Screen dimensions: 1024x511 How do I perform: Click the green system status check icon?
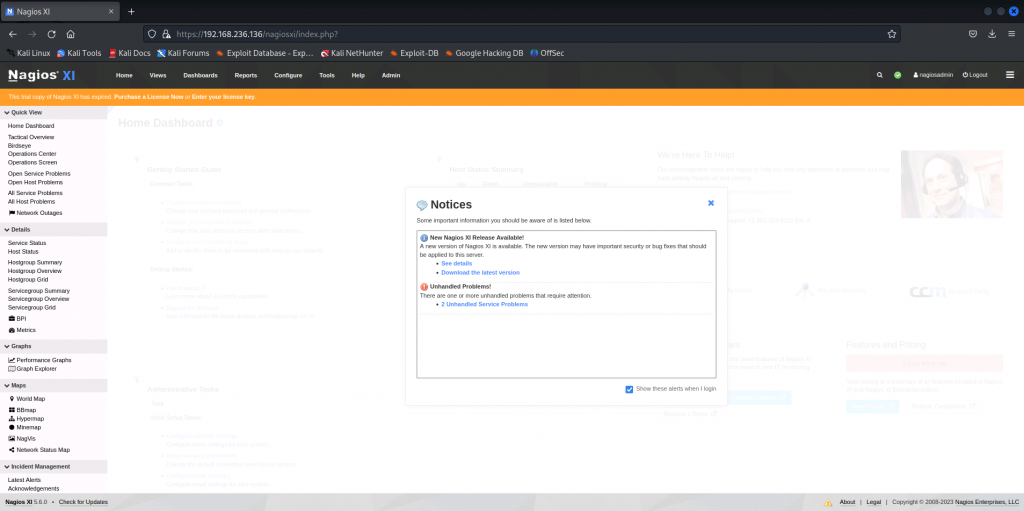coord(898,75)
